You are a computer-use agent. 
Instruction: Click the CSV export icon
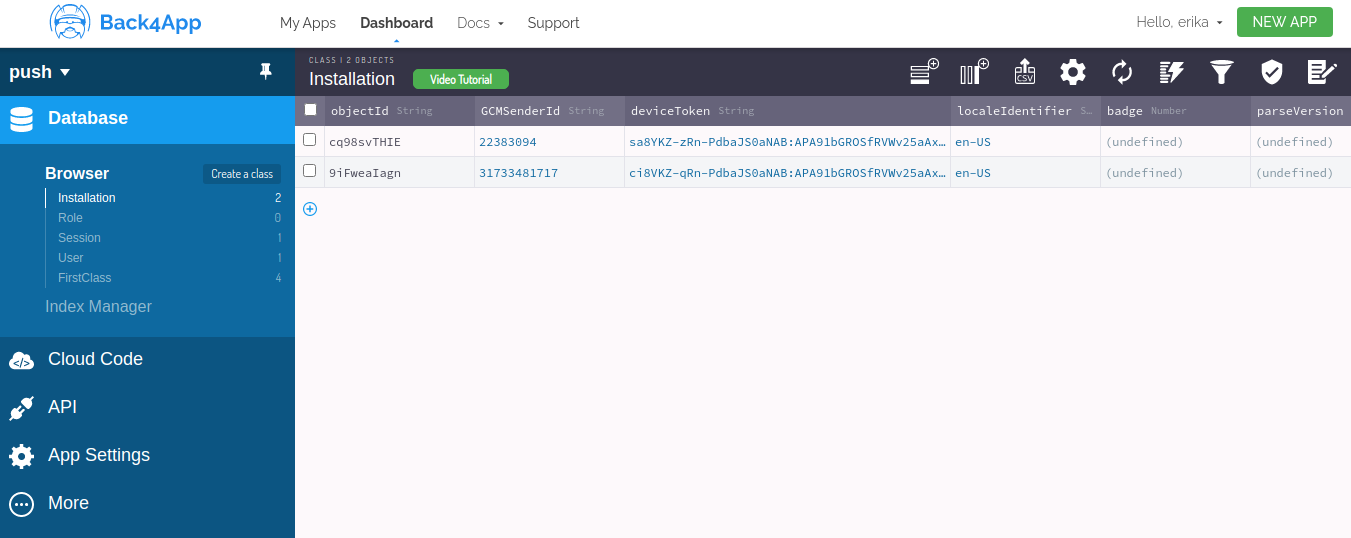pos(1025,72)
